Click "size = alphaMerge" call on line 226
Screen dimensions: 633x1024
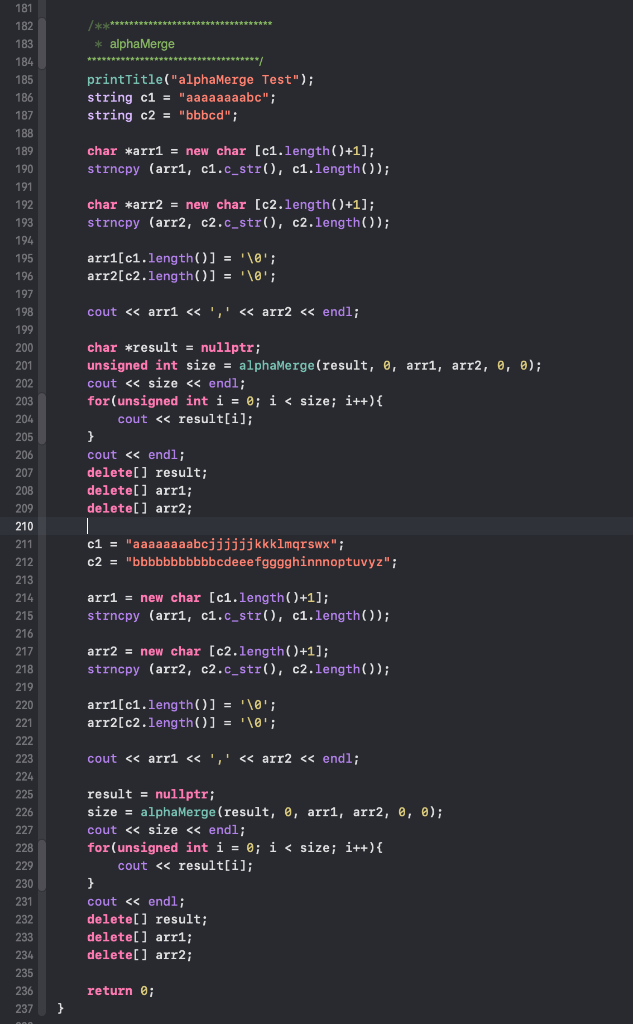[x=265, y=812]
